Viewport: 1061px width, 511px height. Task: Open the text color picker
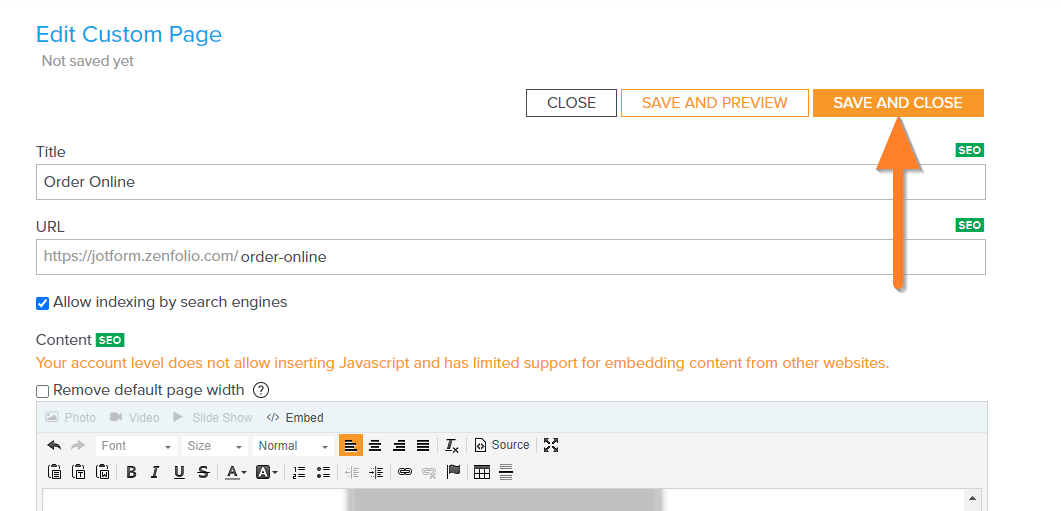[235, 472]
